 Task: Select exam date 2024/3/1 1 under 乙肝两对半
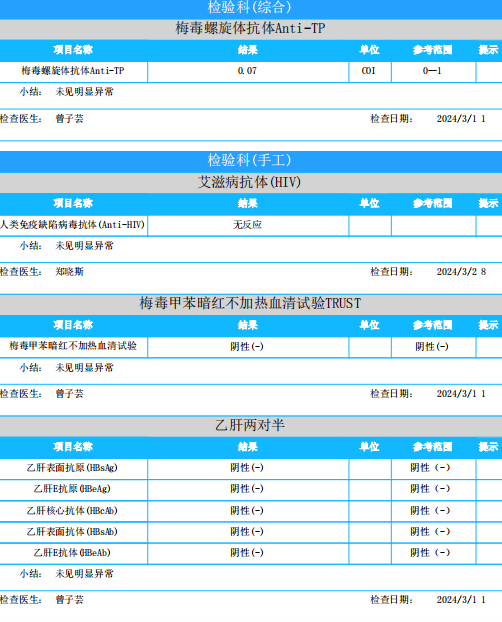click(461, 600)
